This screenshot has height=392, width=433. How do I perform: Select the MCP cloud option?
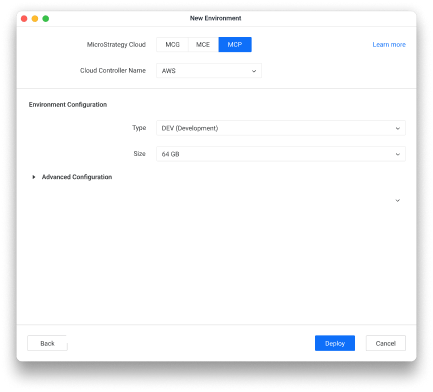click(235, 45)
